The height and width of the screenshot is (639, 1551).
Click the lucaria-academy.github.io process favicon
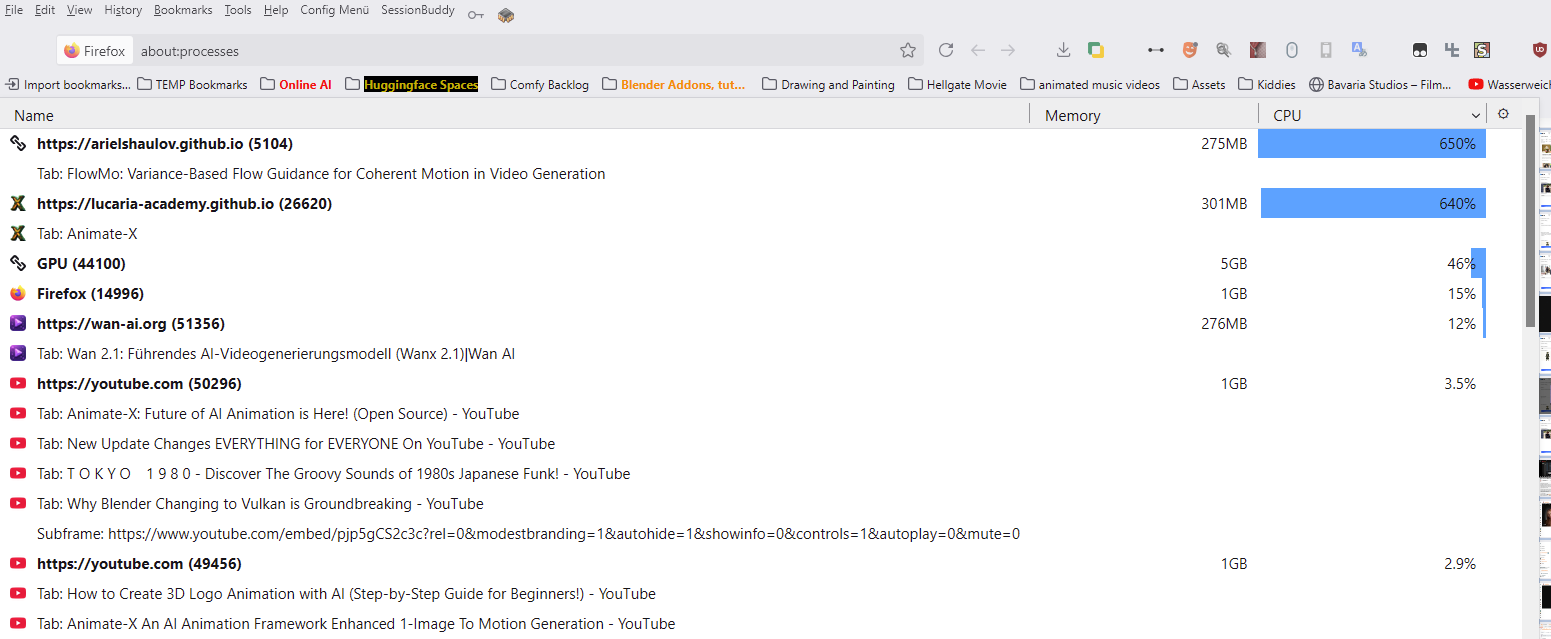18,204
